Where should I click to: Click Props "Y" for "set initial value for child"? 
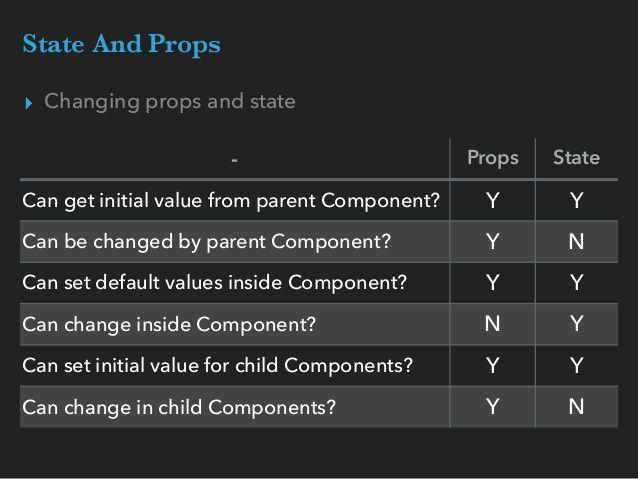tap(493, 366)
